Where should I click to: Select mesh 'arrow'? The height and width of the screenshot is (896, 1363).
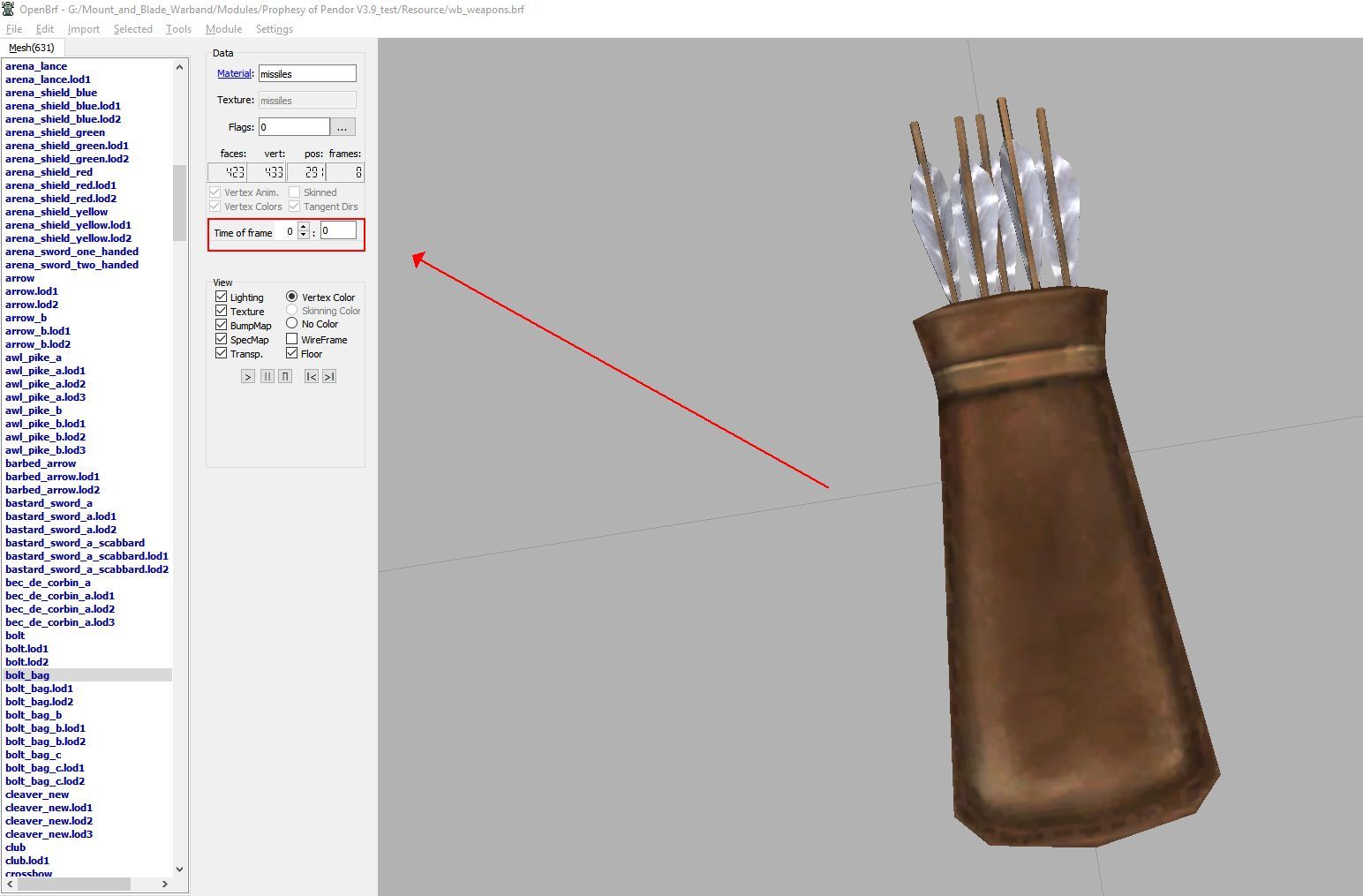[19, 278]
